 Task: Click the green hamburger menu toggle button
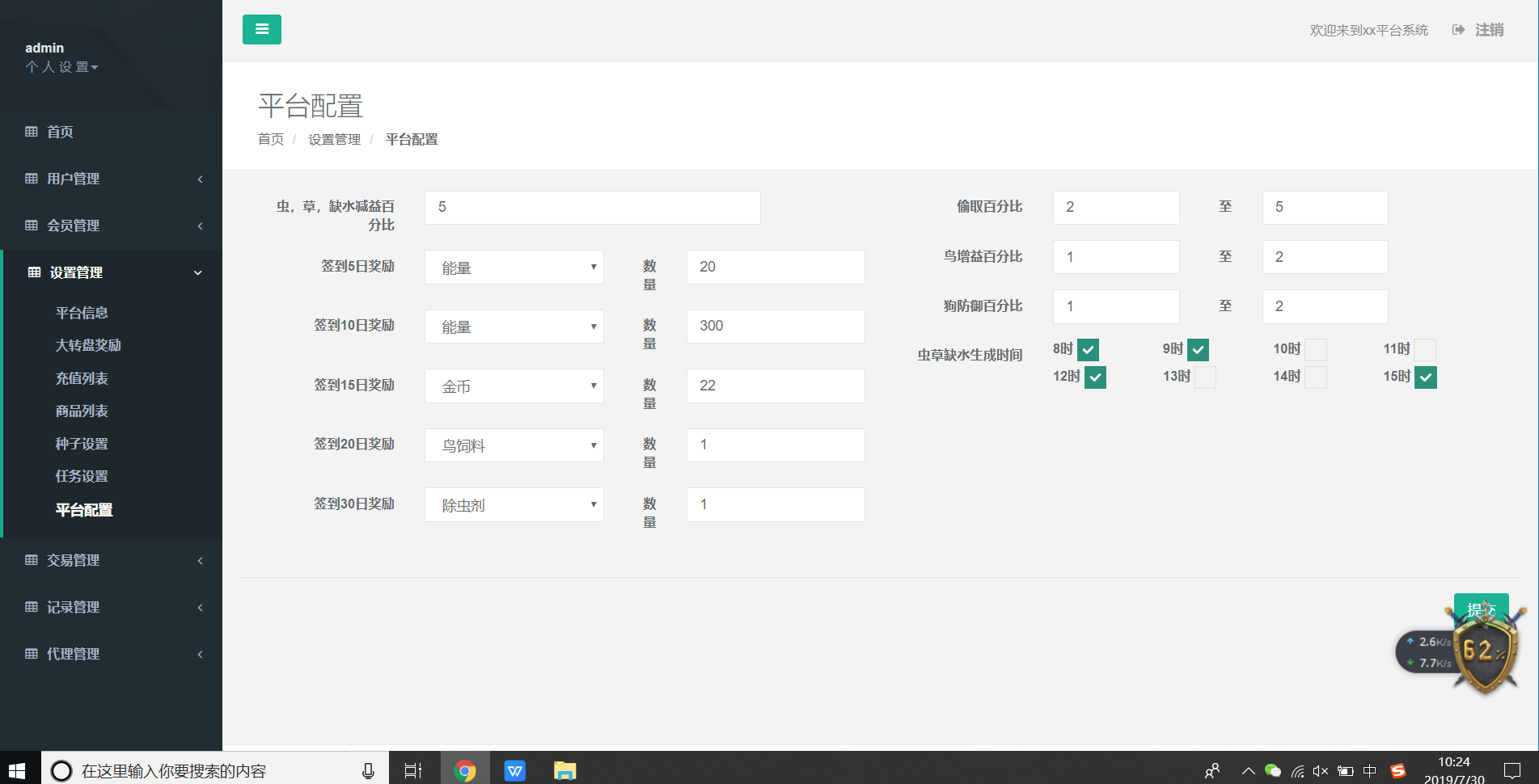point(261,30)
